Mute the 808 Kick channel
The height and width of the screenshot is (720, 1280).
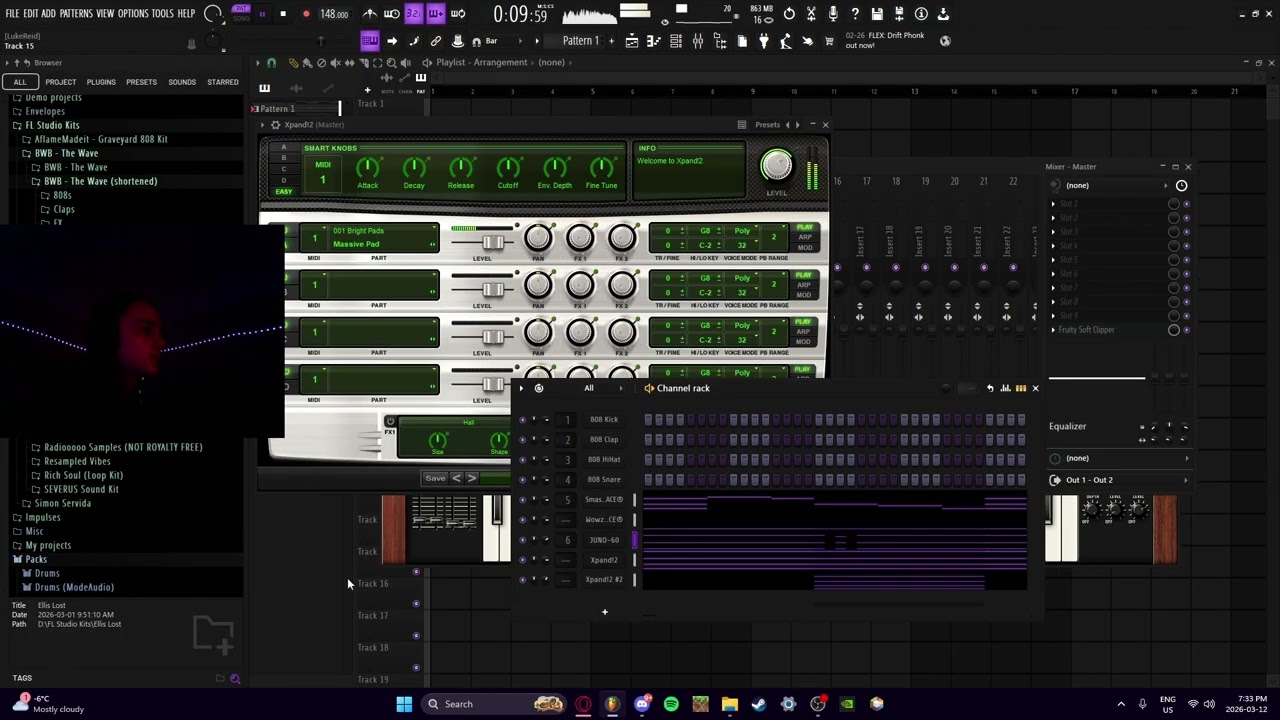click(x=522, y=420)
